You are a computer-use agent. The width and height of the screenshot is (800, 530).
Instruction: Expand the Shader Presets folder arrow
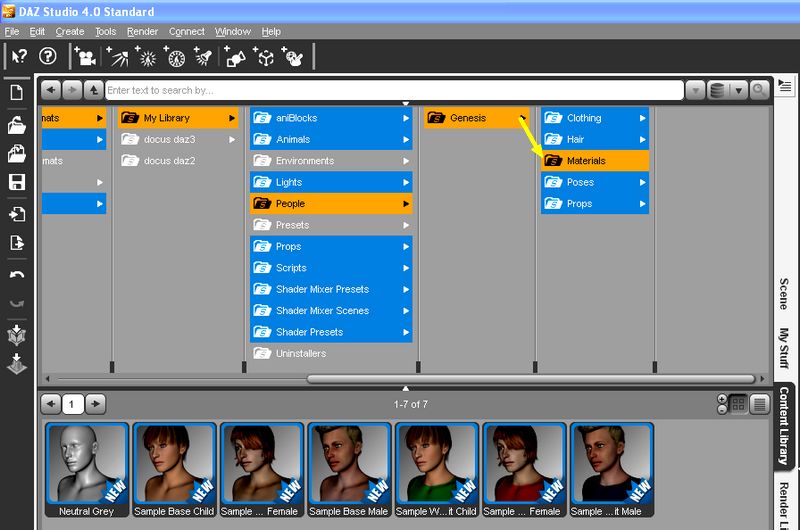coord(406,332)
